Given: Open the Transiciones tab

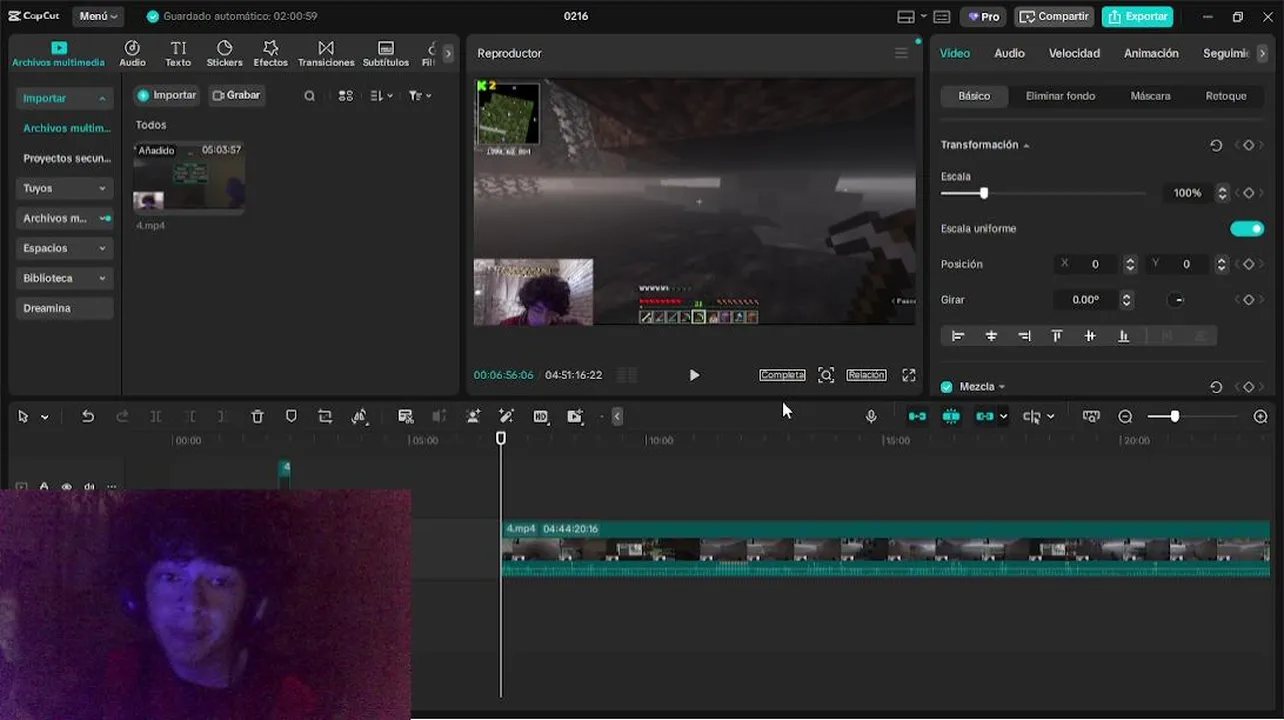Looking at the screenshot, I should (326, 54).
